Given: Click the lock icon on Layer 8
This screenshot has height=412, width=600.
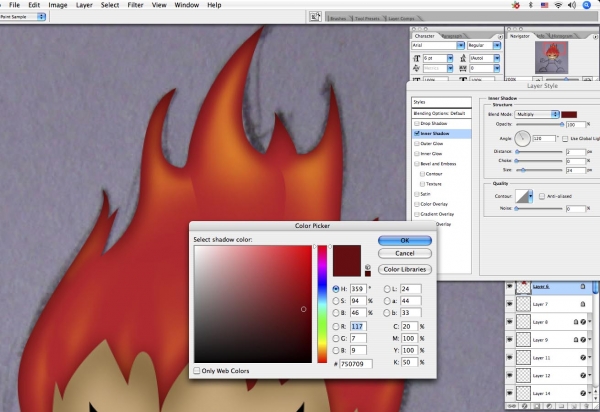Looking at the screenshot, I should click(x=576, y=322).
